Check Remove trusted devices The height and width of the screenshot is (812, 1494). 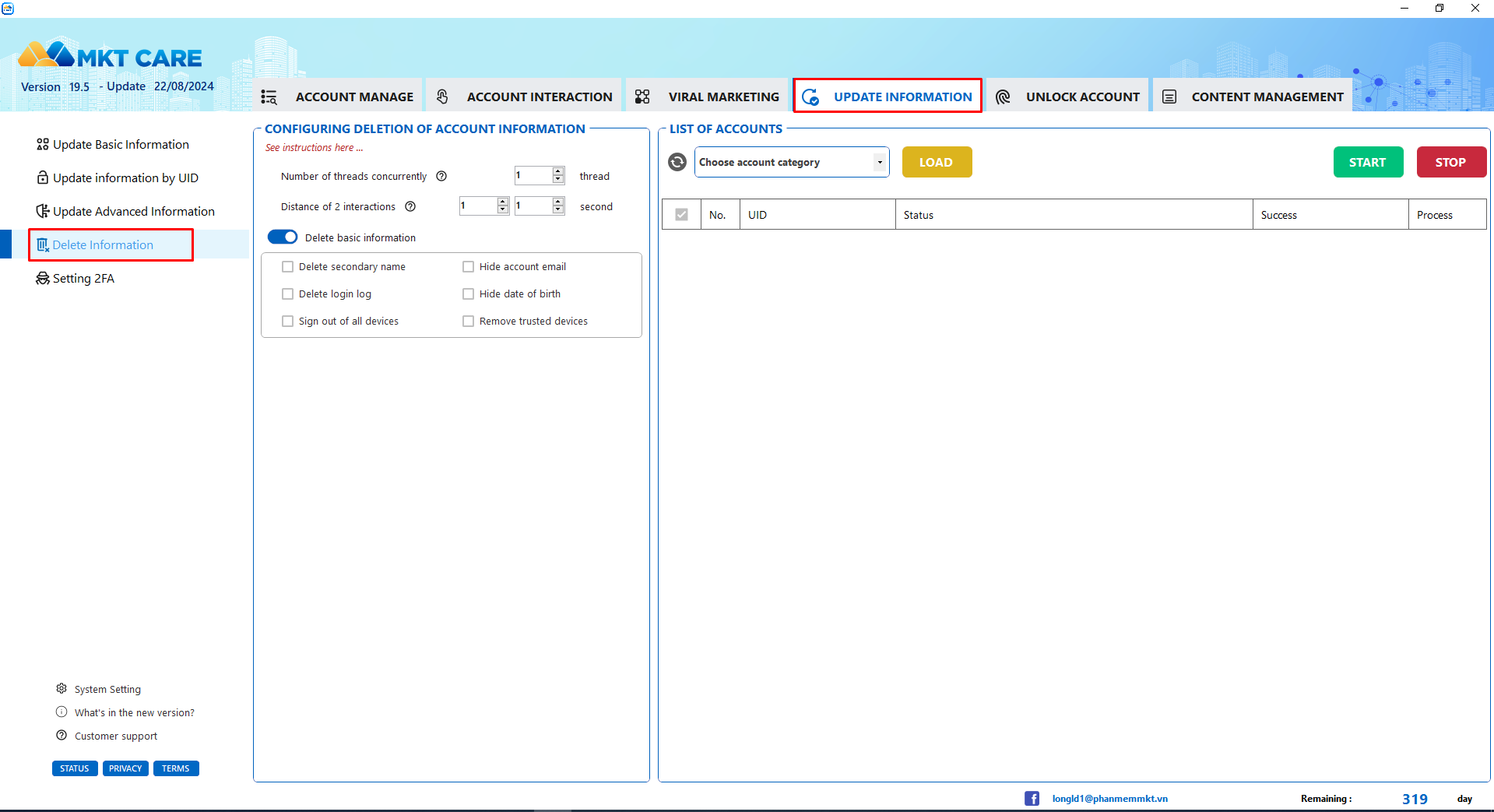[469, 321]
